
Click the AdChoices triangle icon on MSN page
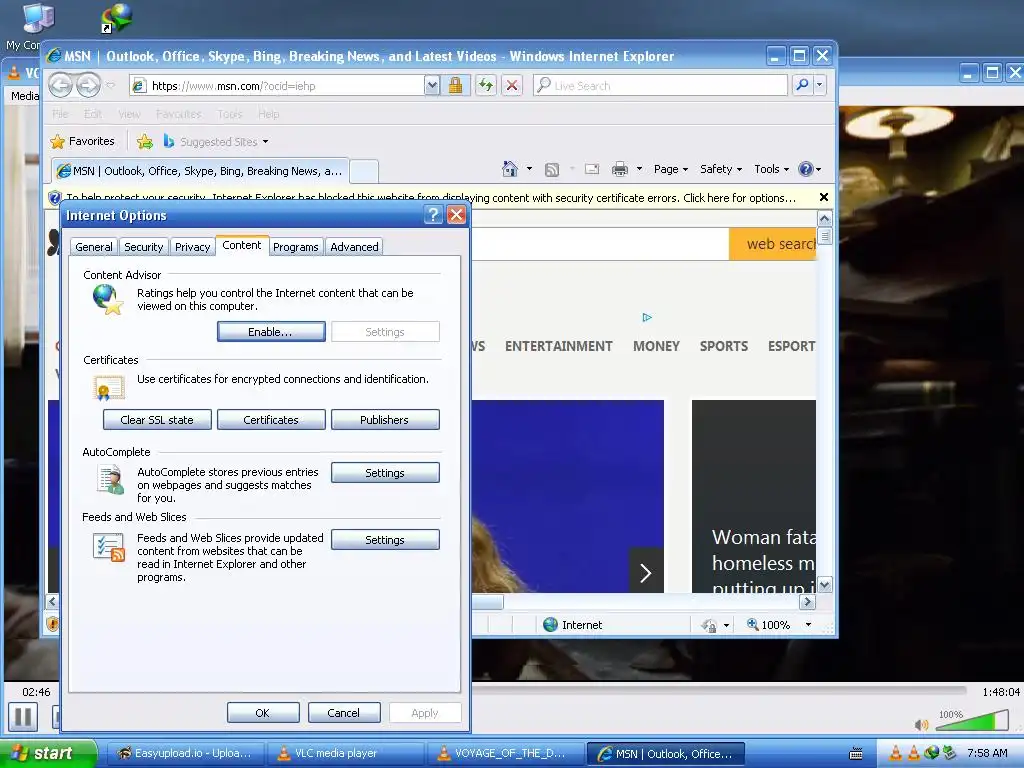click(647, 317)
